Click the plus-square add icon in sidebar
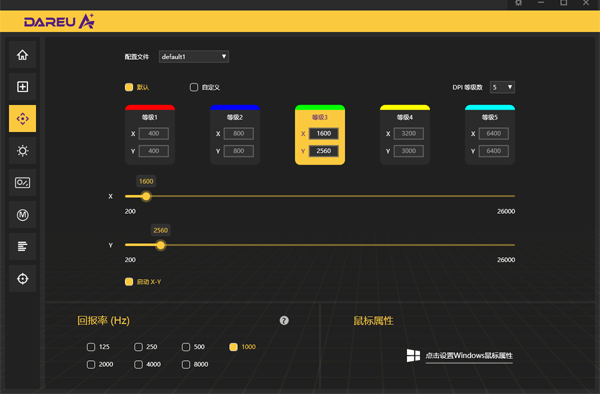The width and height of the screenshot is (600, 394). [23, 86]
